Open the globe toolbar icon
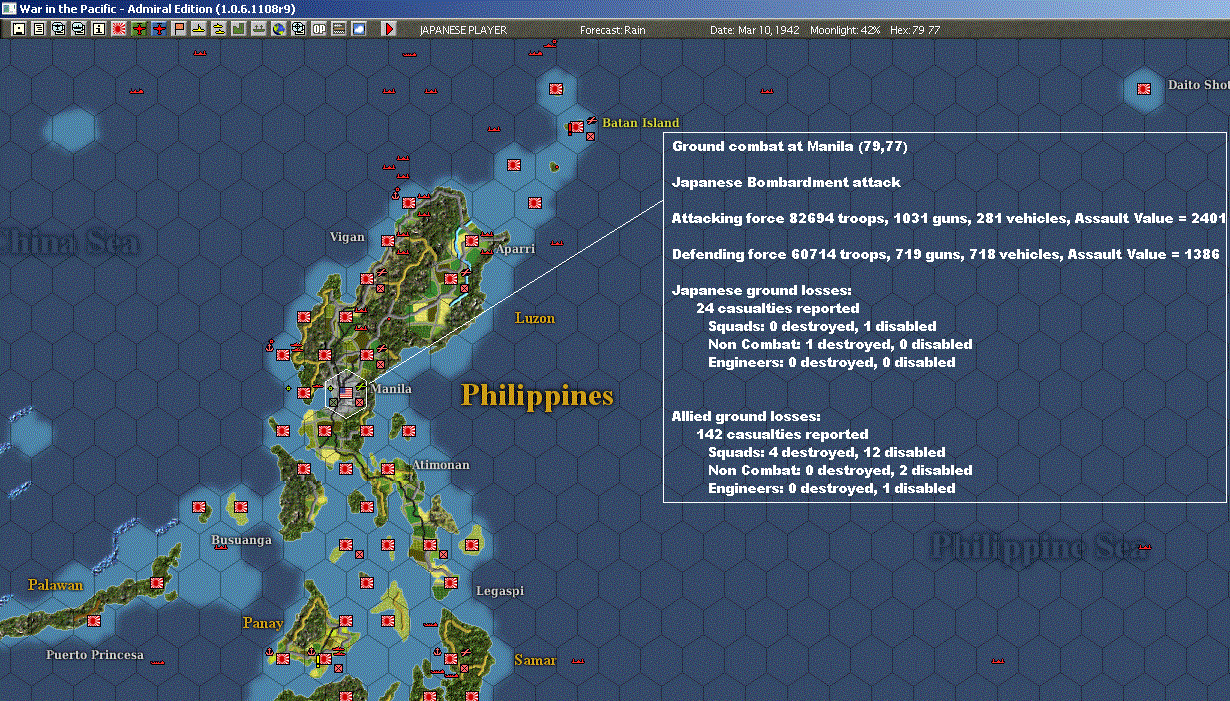This screenshot has width=1230, height=701. pos(278,29)
